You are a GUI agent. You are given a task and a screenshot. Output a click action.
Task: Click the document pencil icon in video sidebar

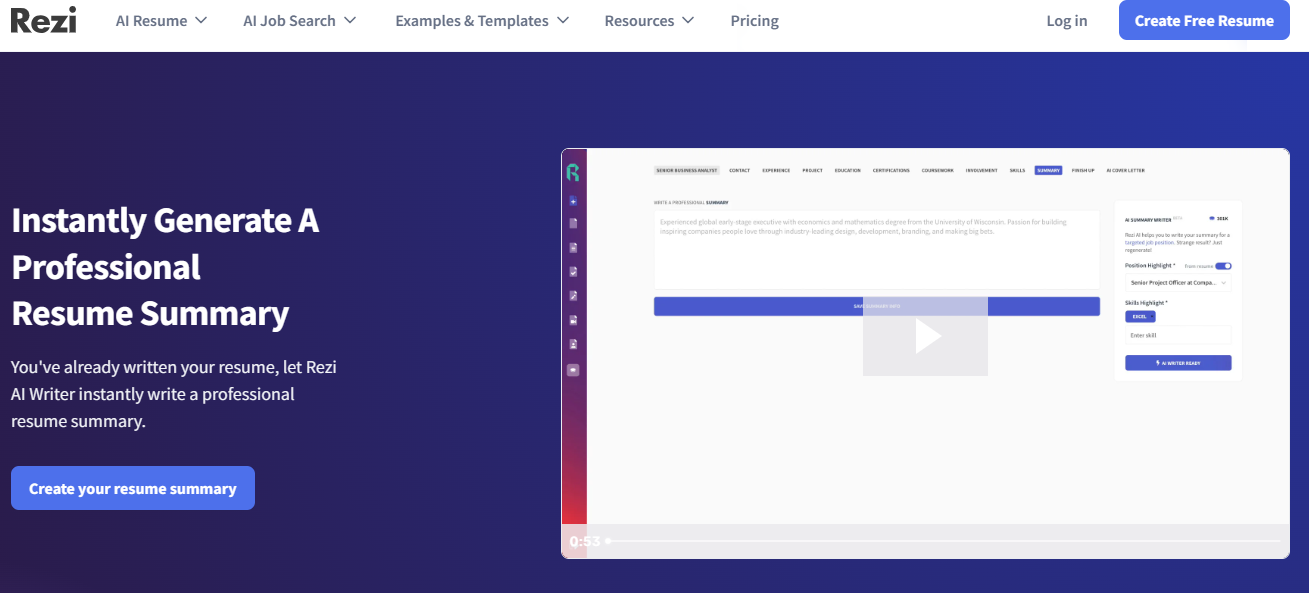click(x=573, y=295)
